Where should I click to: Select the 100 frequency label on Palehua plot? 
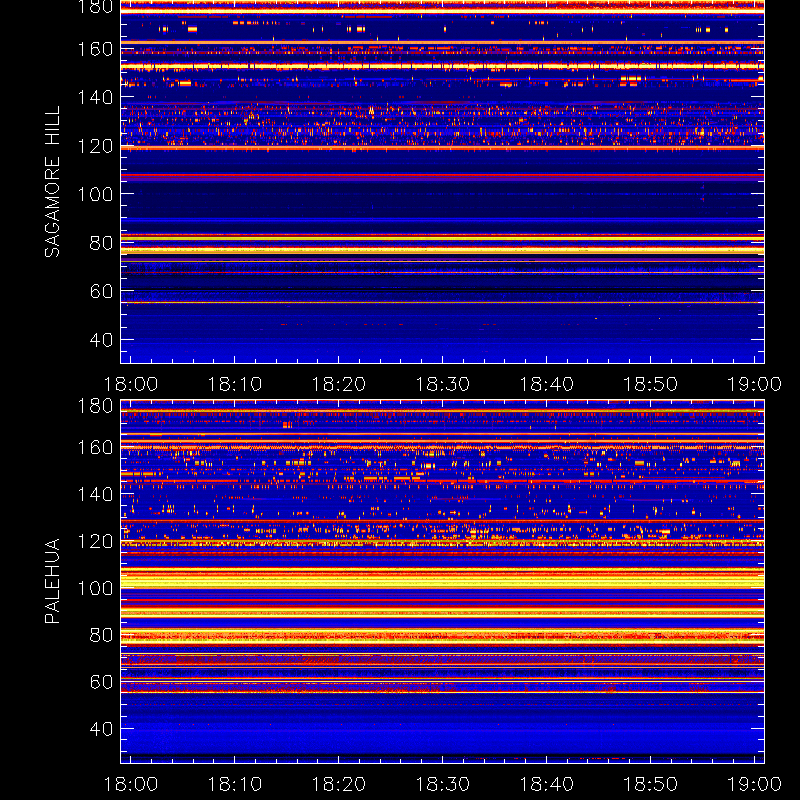pos(95,589)
